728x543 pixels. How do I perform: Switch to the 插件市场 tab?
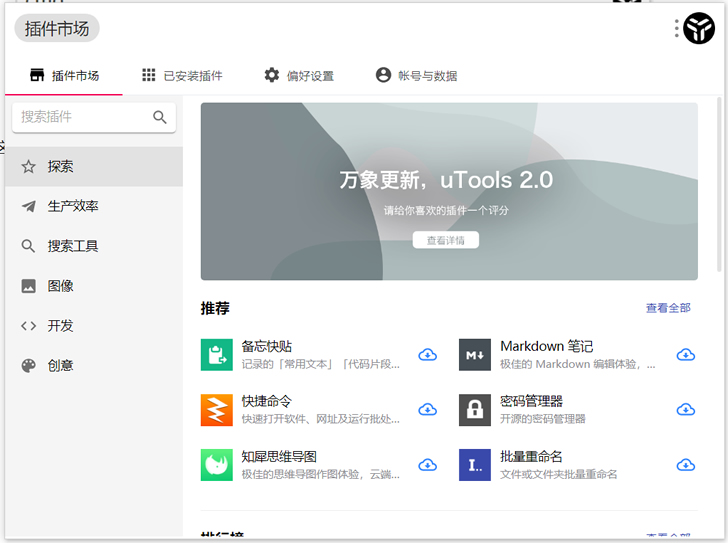pyautogui.click(x=64, y=76)
